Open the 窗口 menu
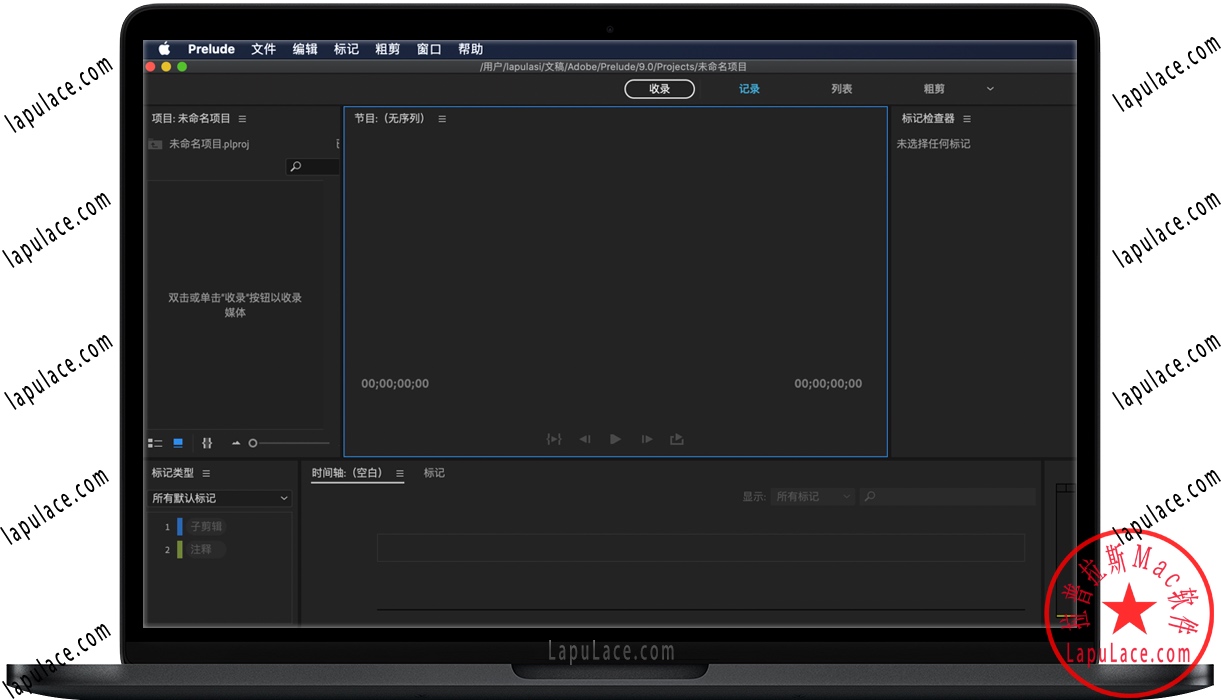The width and height of the screenshot is (1221, 700). [428, 48]
